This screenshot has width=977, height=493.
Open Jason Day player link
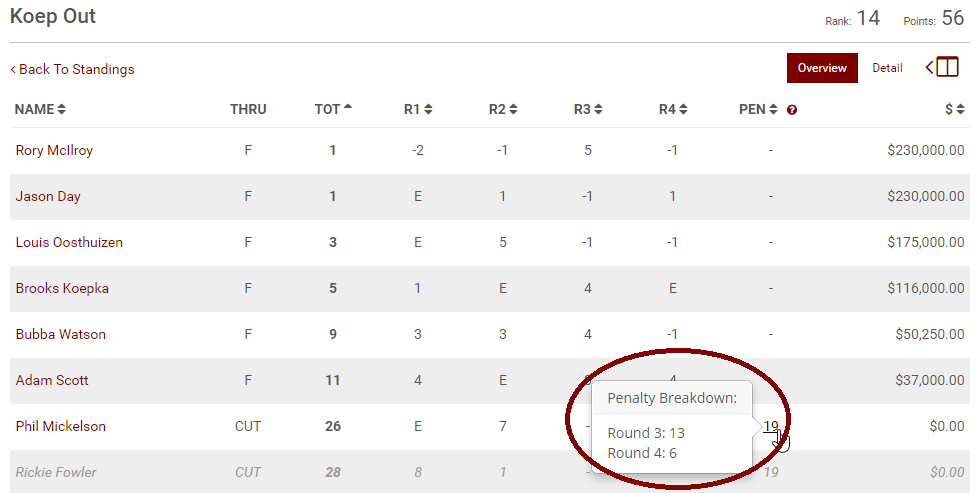[x=48, y=196]
